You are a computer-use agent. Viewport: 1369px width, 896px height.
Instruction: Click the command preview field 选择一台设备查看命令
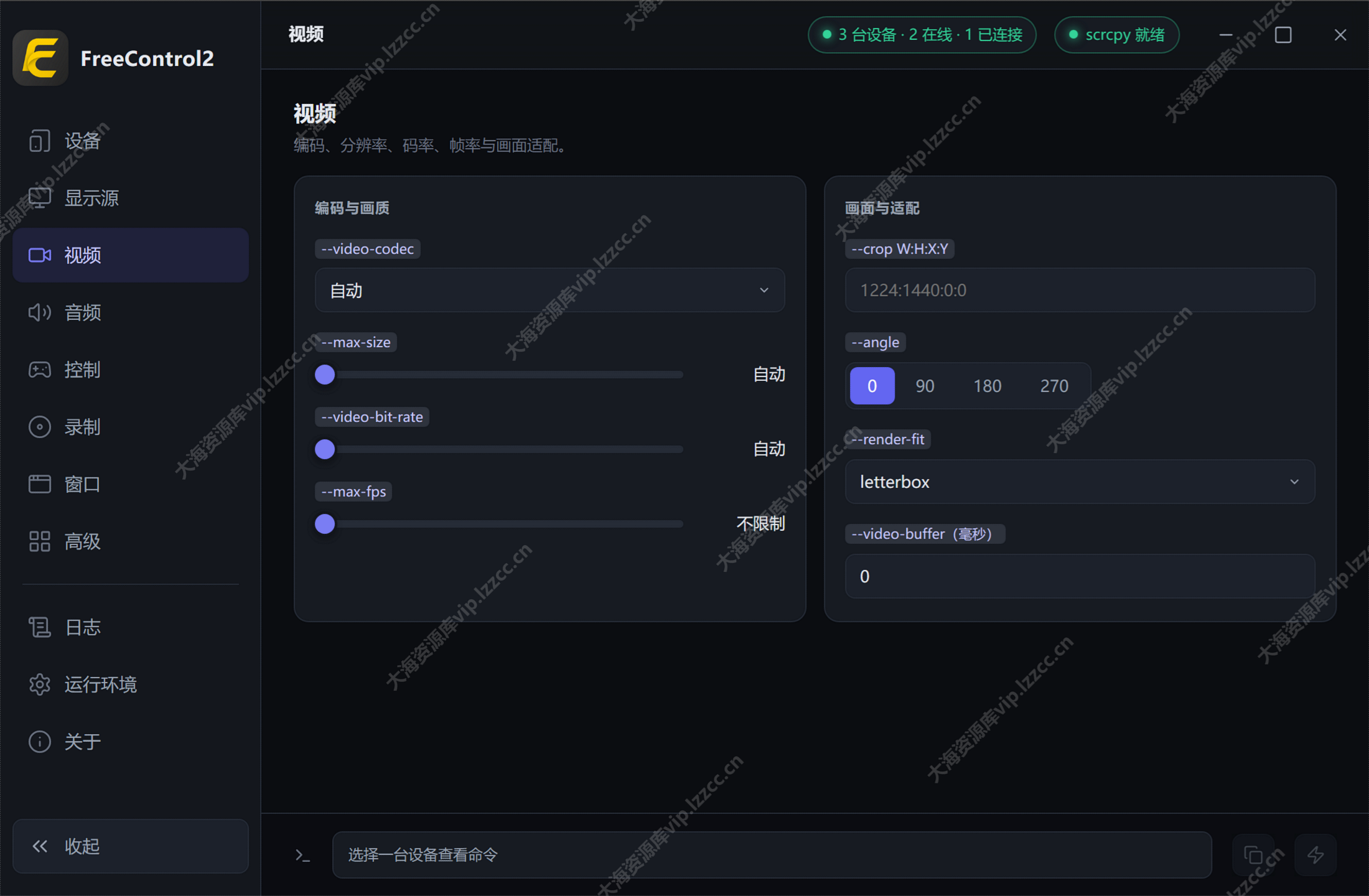[772, 855]
